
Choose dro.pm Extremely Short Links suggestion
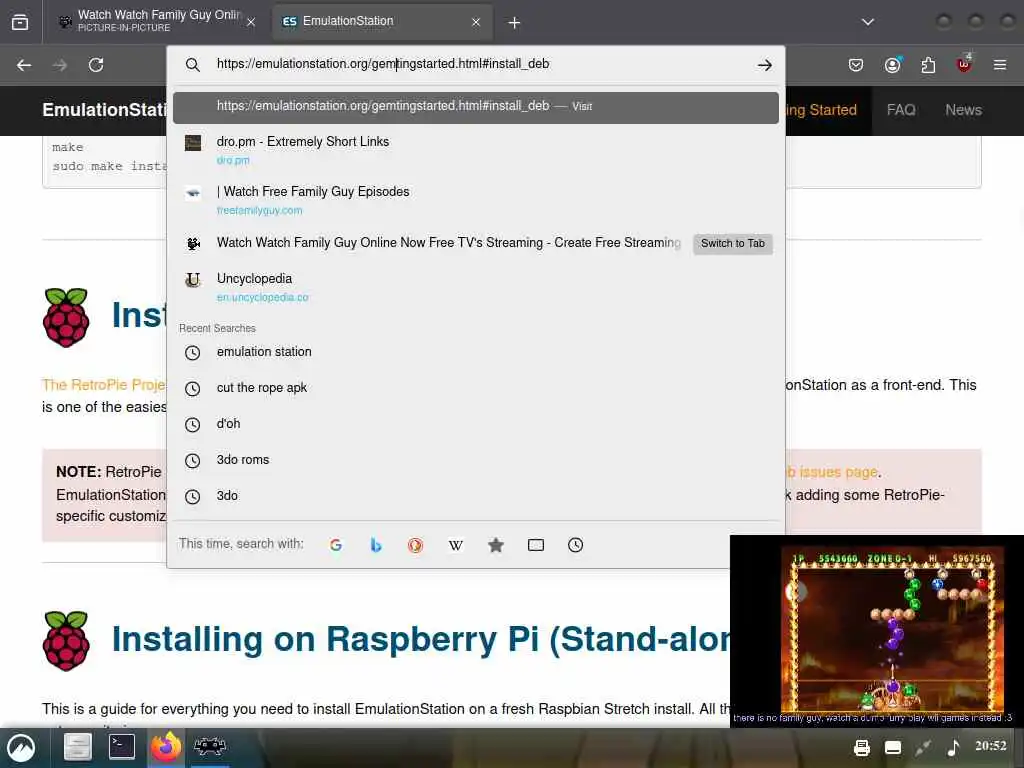coord(475,150)
